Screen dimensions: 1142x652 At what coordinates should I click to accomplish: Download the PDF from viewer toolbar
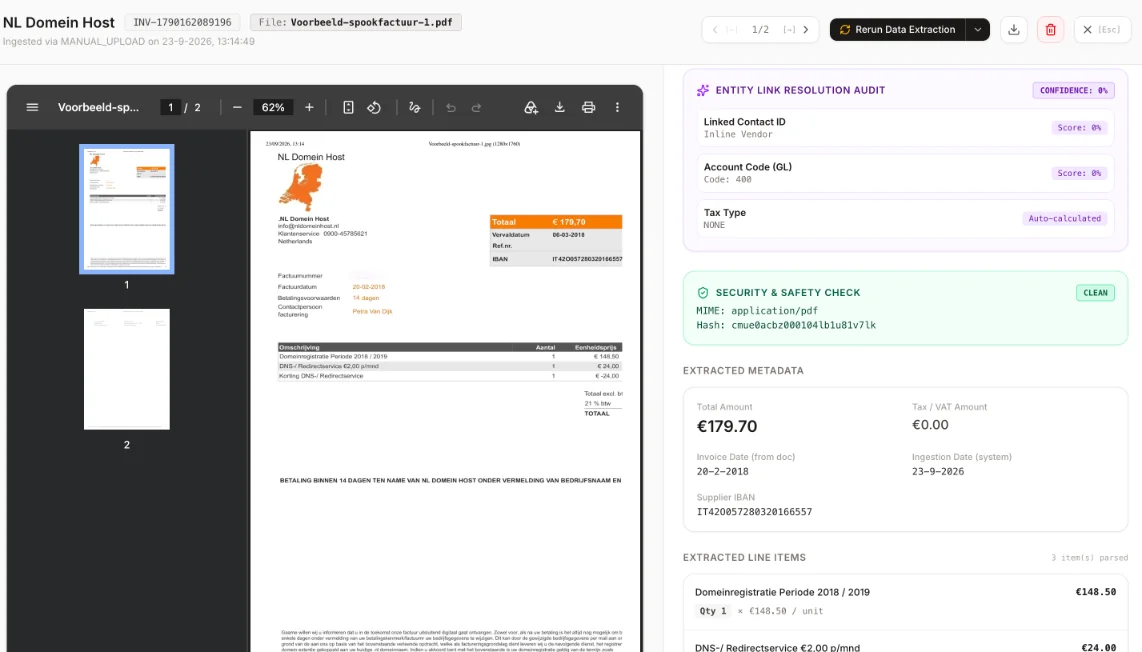tap(559, 107)
